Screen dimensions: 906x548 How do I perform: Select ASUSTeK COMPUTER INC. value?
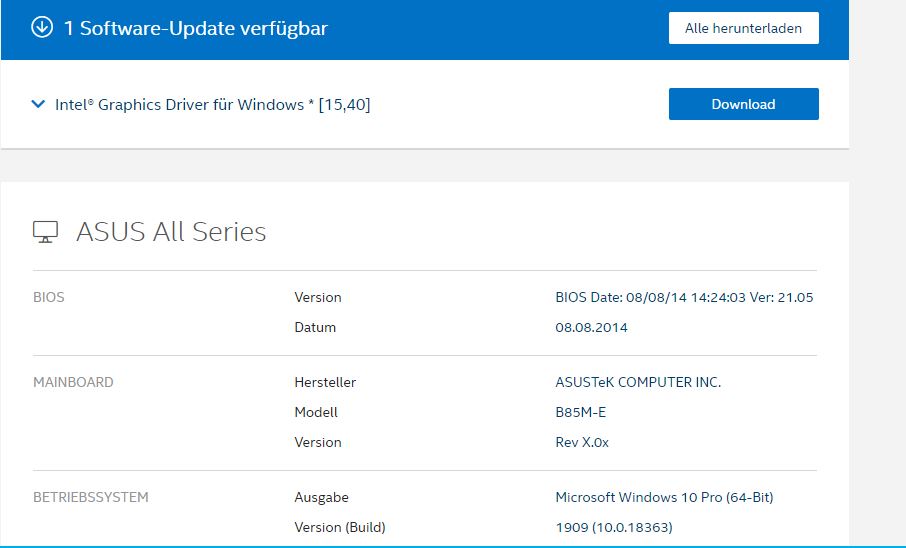(x=638, y=382)
